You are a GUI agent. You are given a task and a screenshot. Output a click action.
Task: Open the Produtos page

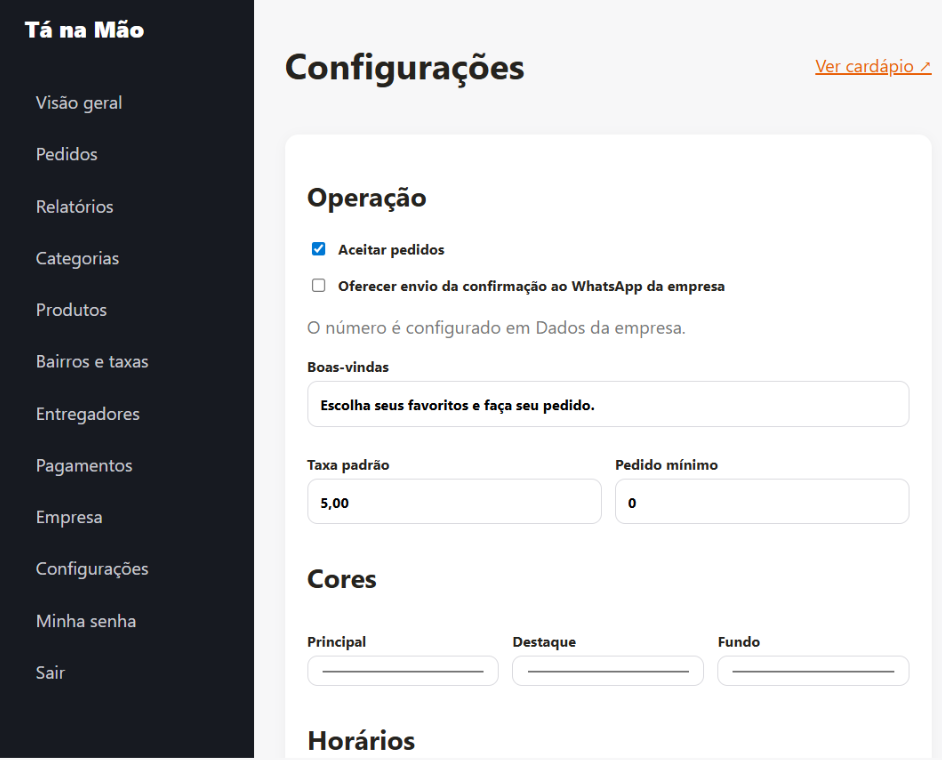pyautogui.click(x=71, y=310)
